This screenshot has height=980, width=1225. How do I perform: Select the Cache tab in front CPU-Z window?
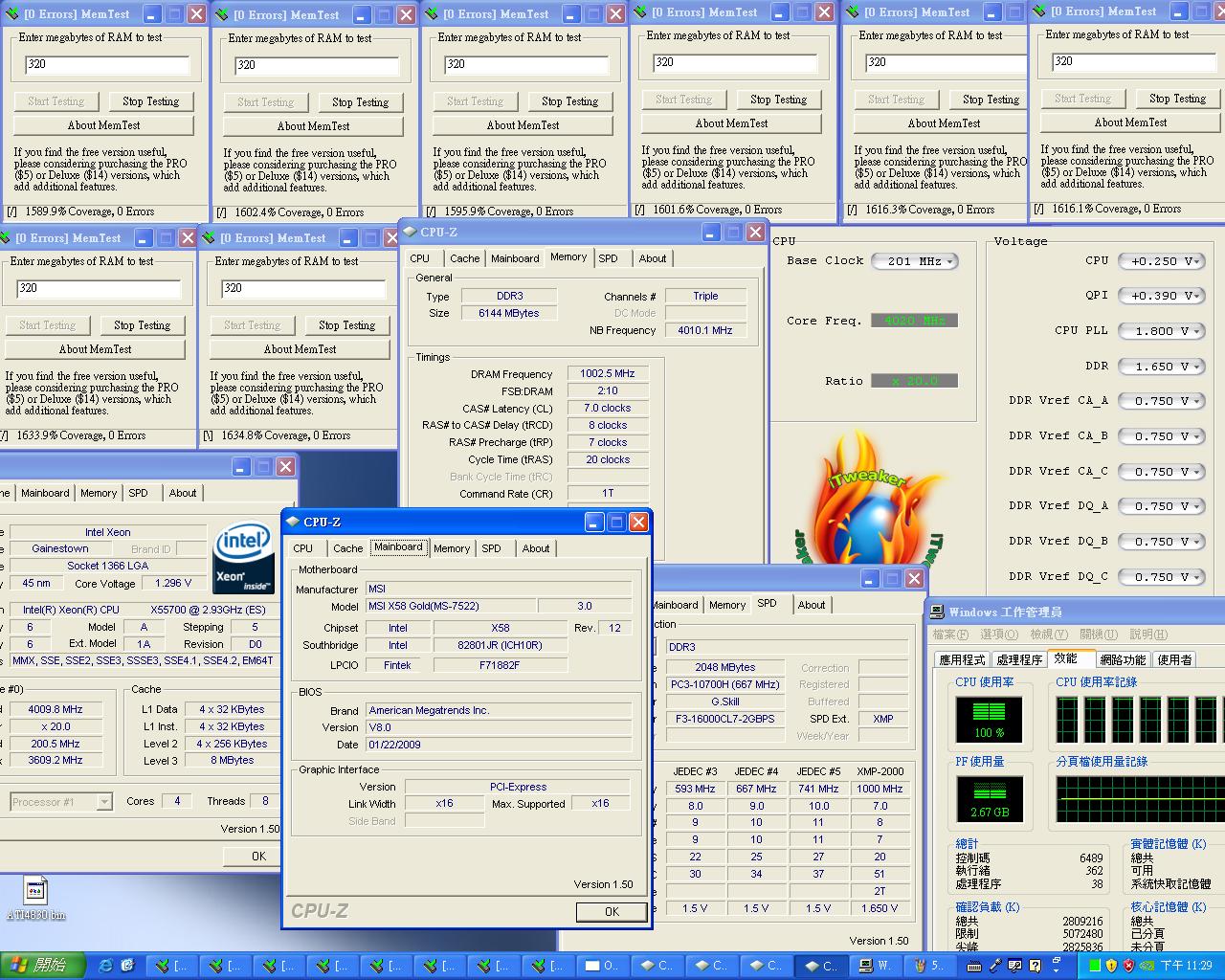pyautogui.click(x=347, y=548)
